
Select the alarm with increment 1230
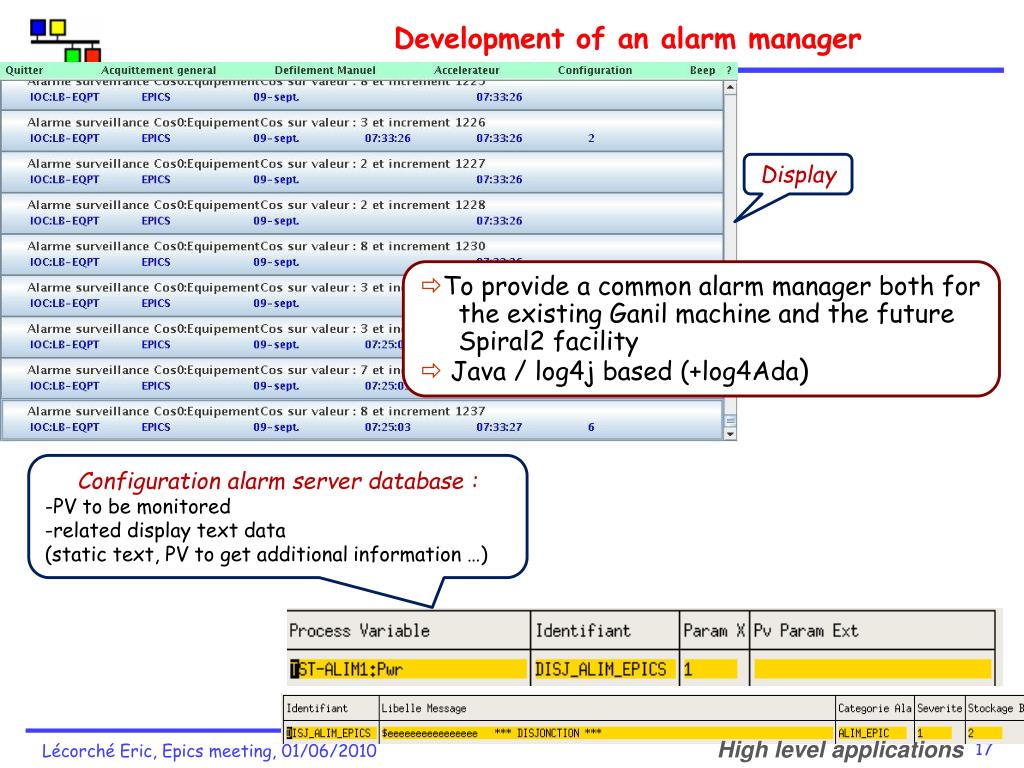tap(362, 254)
